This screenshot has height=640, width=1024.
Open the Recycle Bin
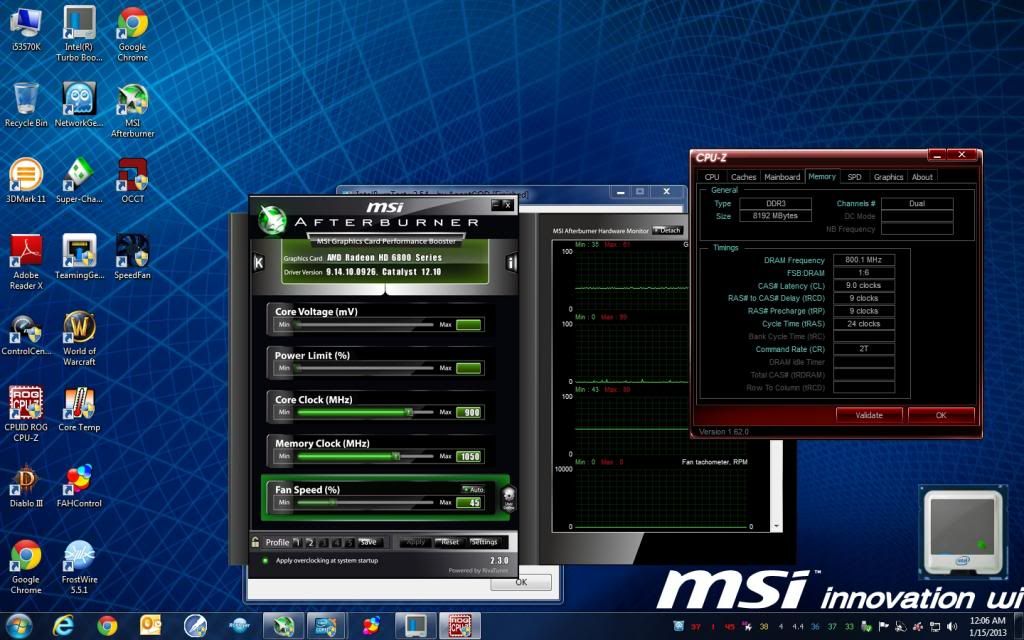point(25,104)
